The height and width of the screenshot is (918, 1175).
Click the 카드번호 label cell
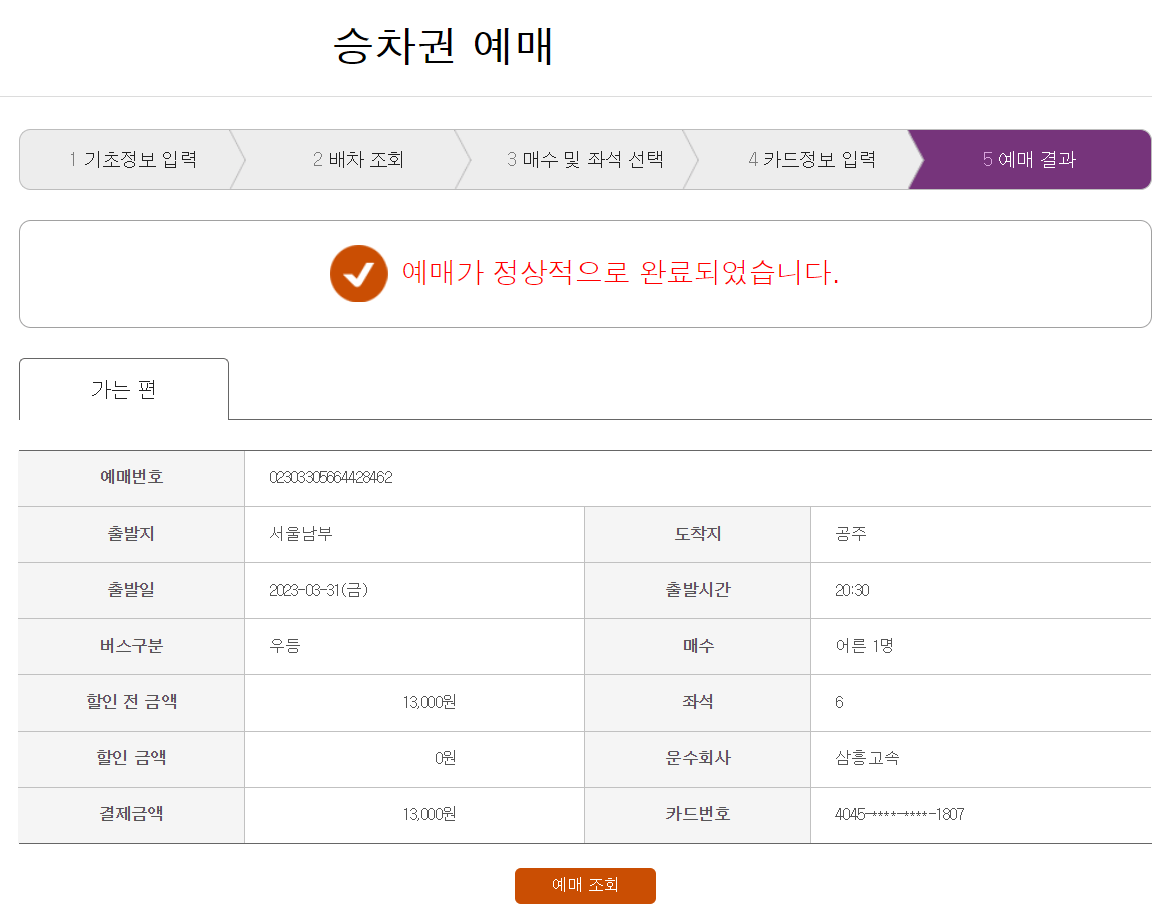(698, 815)
